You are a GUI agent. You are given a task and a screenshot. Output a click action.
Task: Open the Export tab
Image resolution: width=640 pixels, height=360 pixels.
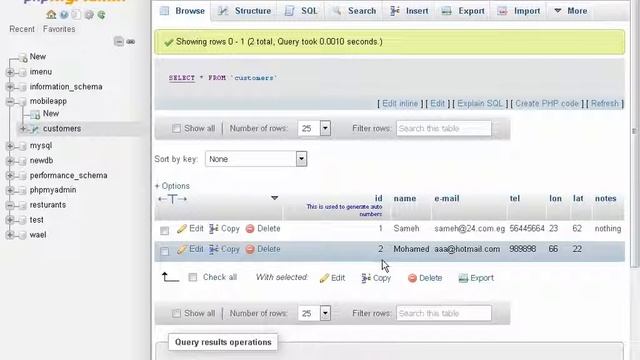point(463,11)
